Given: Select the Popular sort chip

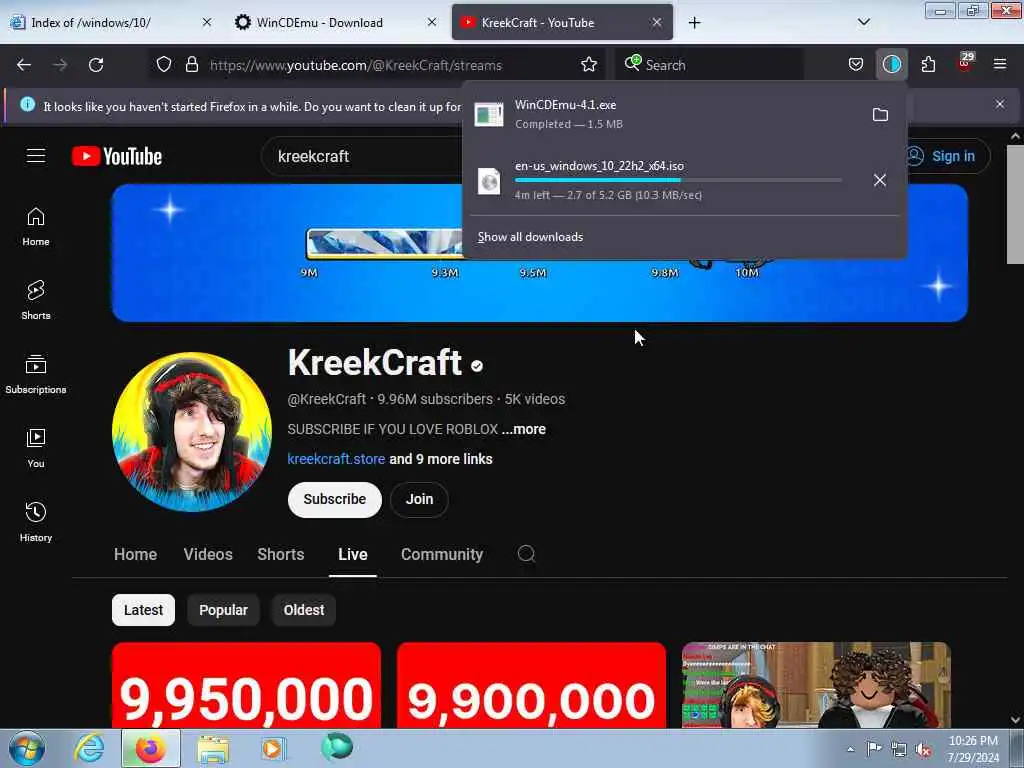Looking at the screenshot, I should click(x=223, y=610).
